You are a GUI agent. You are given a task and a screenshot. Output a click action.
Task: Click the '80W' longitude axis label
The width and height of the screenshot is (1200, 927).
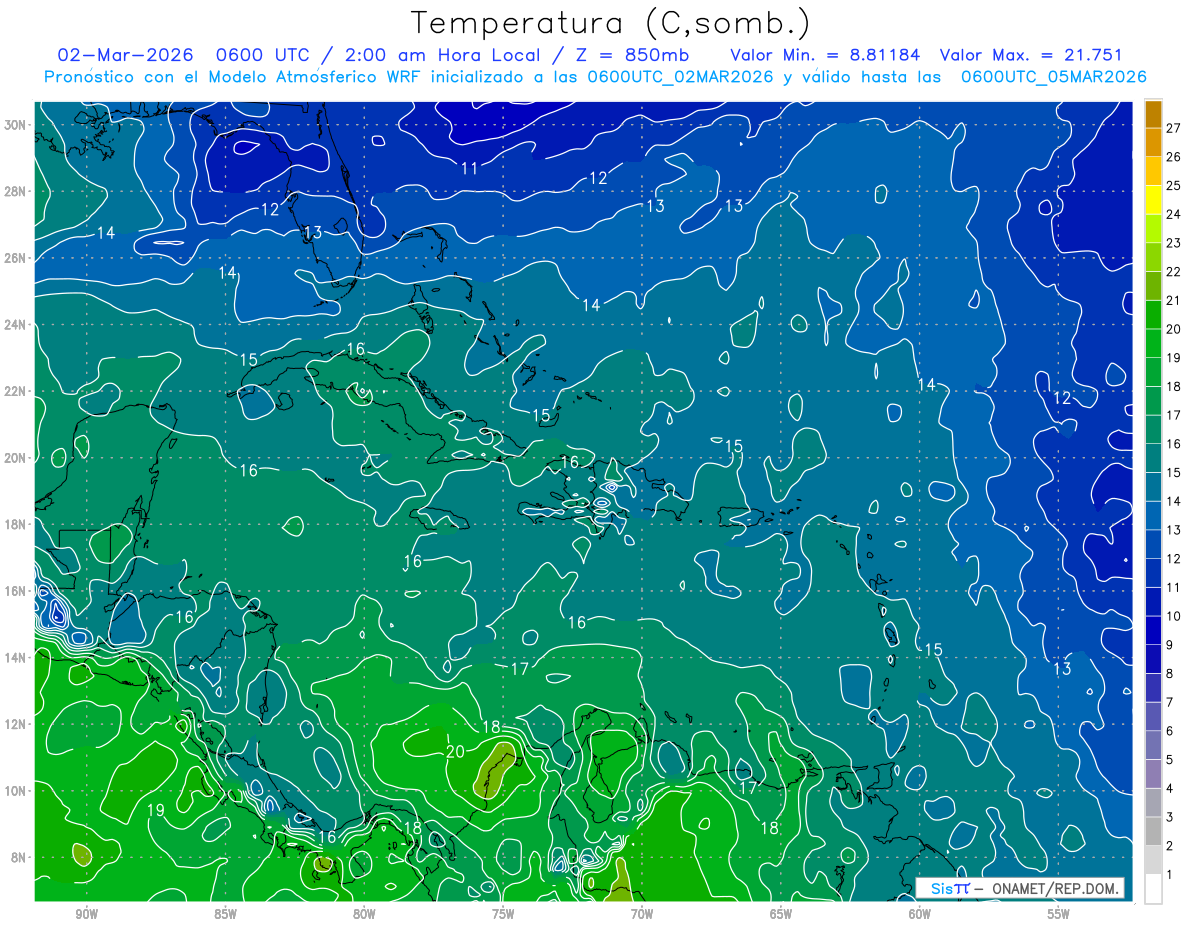(x=364, y=914)
